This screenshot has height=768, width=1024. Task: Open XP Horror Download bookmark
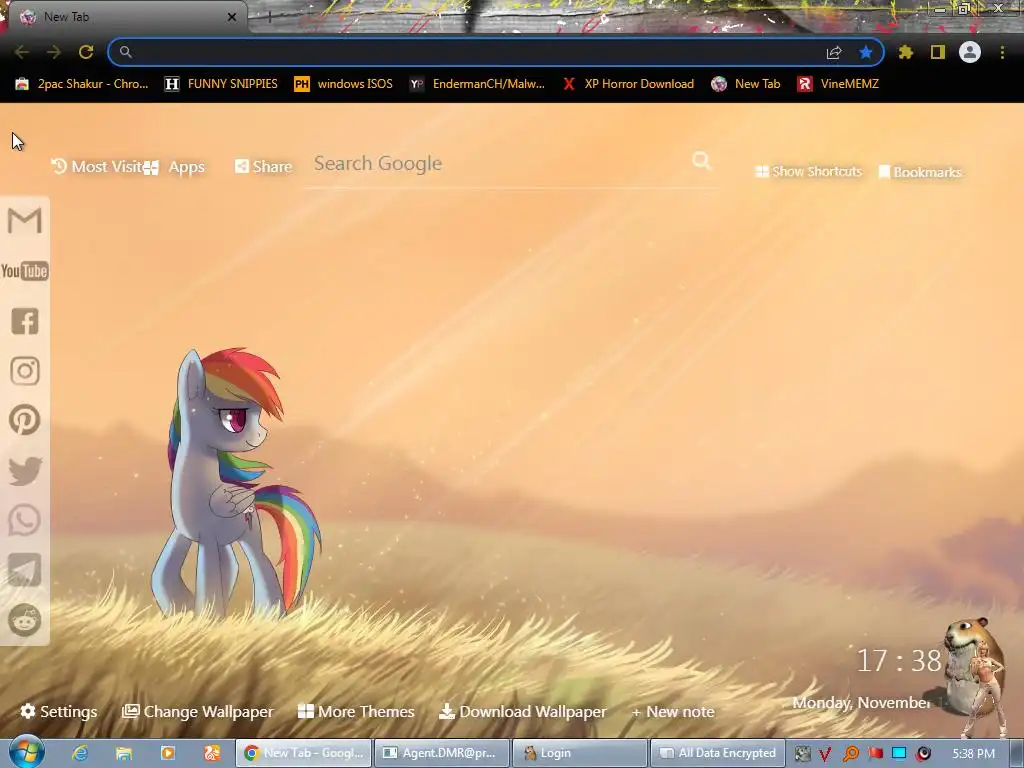click(x=628, y=84)
